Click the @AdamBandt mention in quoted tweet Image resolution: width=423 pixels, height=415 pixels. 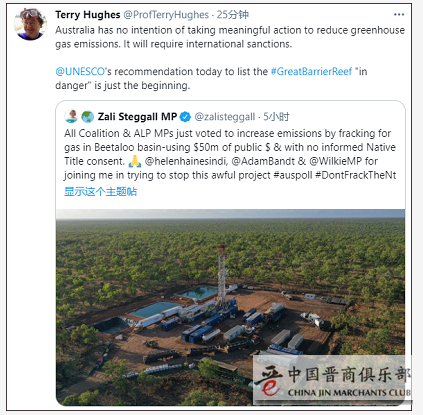(263, 161)
